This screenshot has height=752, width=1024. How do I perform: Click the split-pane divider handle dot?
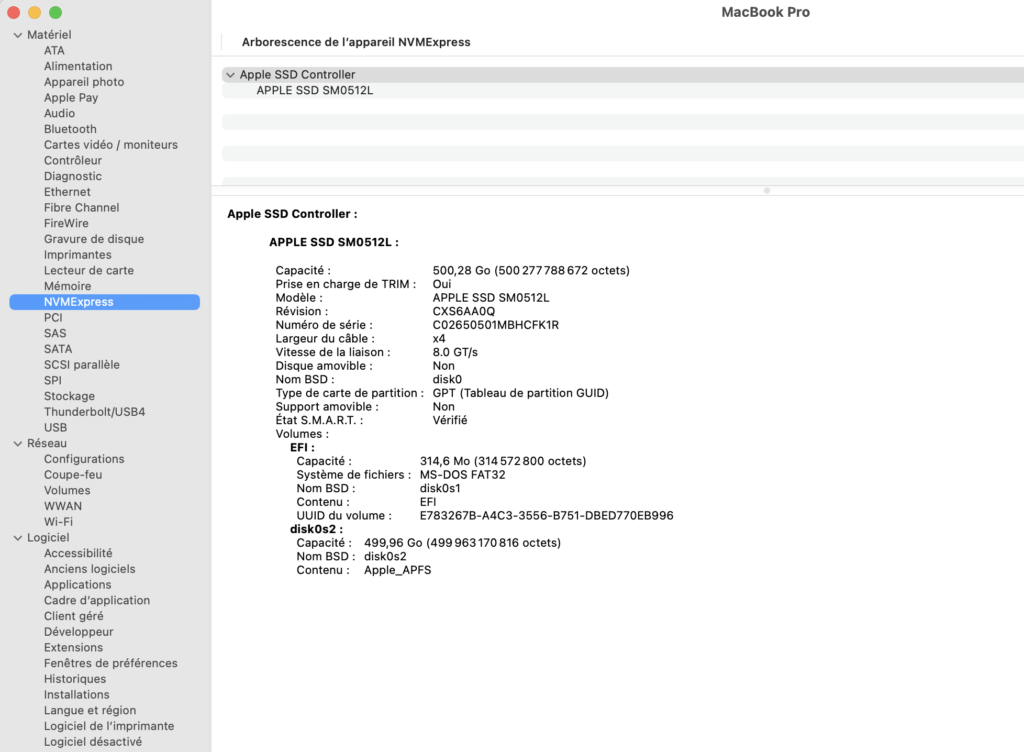(x=767, y=191)
